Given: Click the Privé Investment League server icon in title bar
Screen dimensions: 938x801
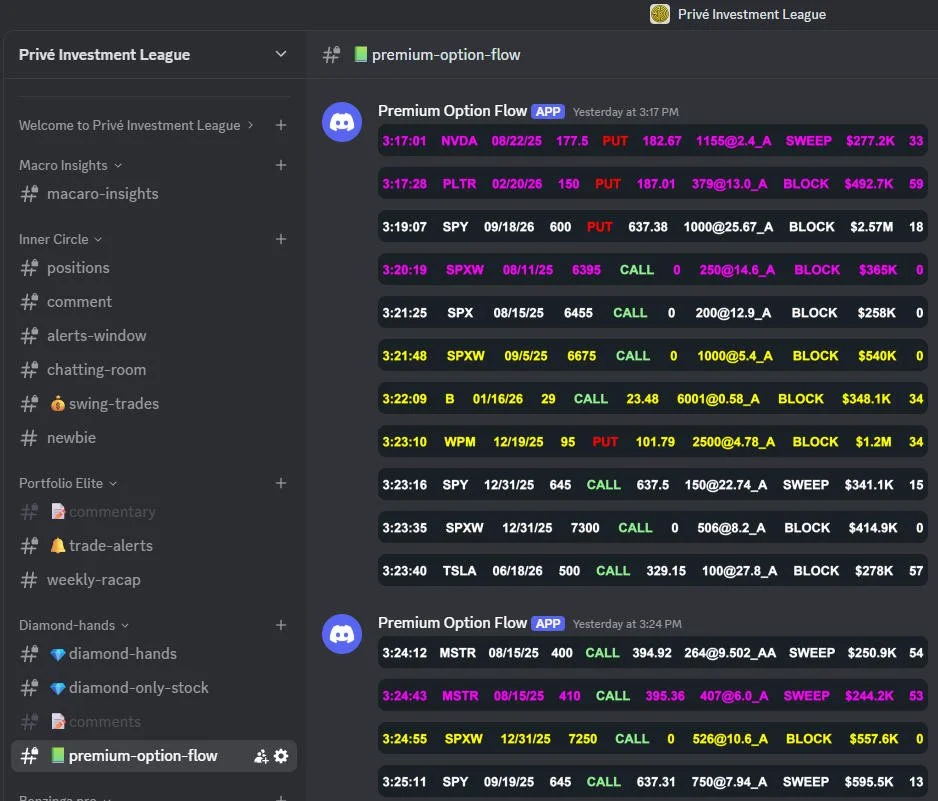Looking at the screenshot, I should tap(659, 14).
